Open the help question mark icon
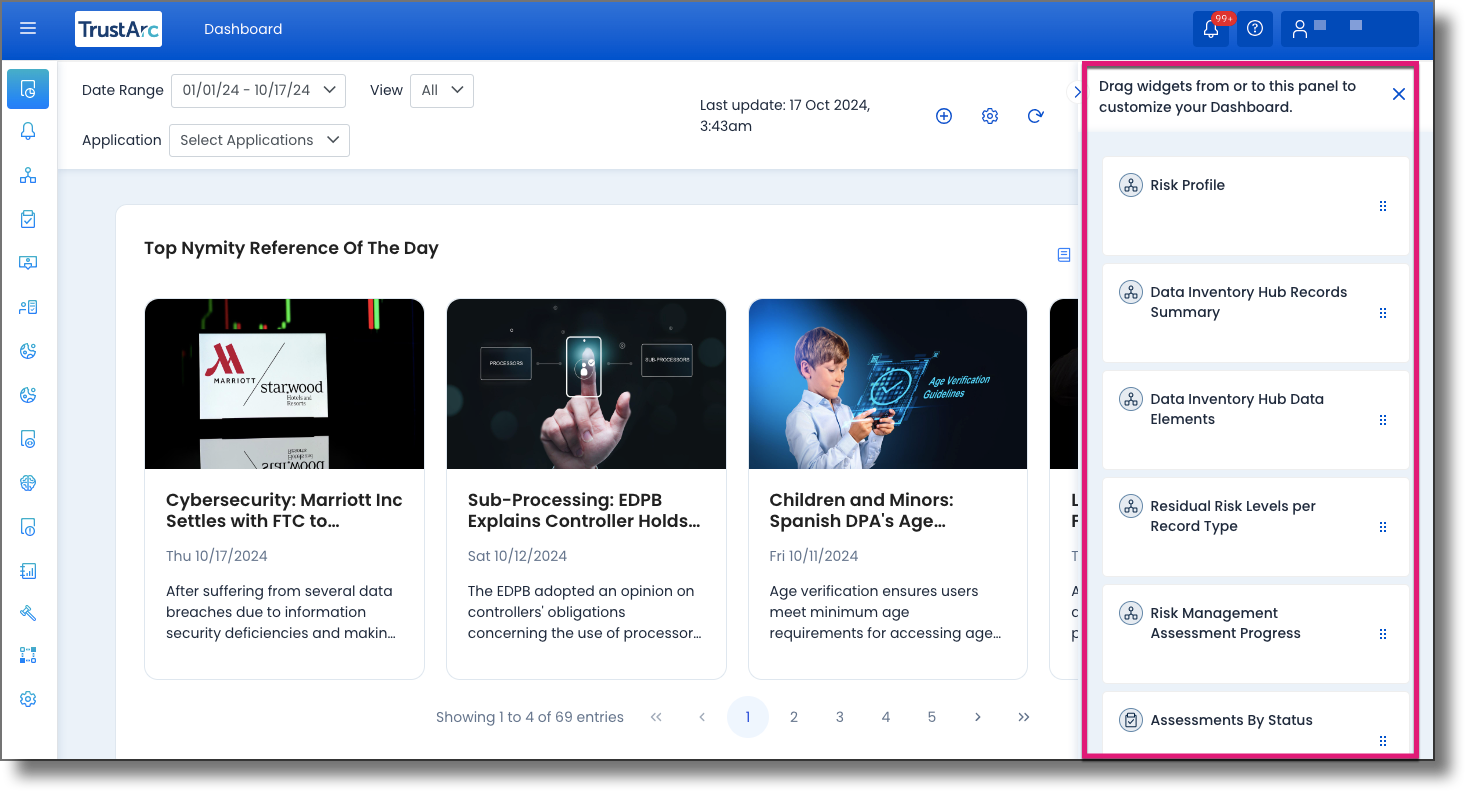The width and height of the screenshot is (1466, 792). point(1255,29)
